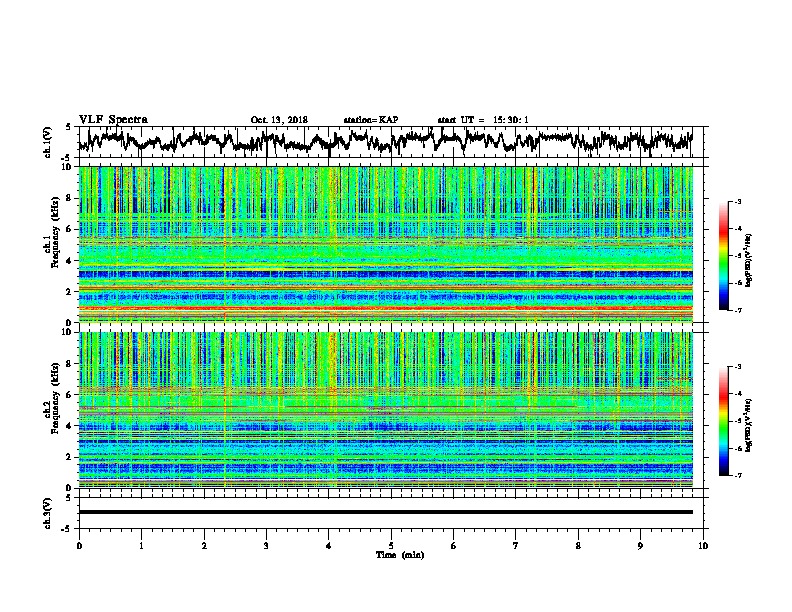The image size is (792, 612).
Task: Click time axis tick label "6"
Action: point(453,546)
